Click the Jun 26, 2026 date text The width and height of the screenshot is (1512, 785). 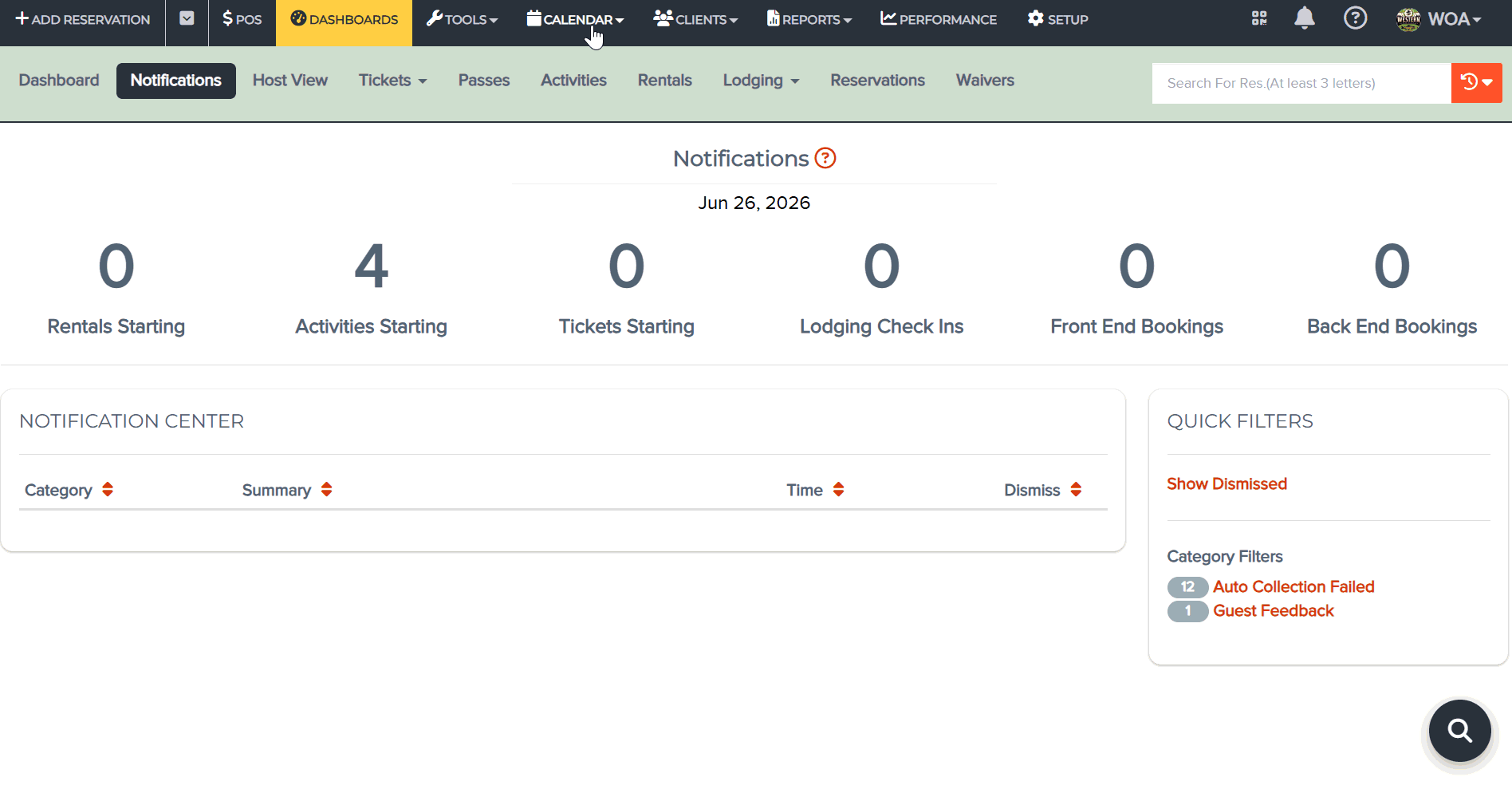tap(754, 203)
